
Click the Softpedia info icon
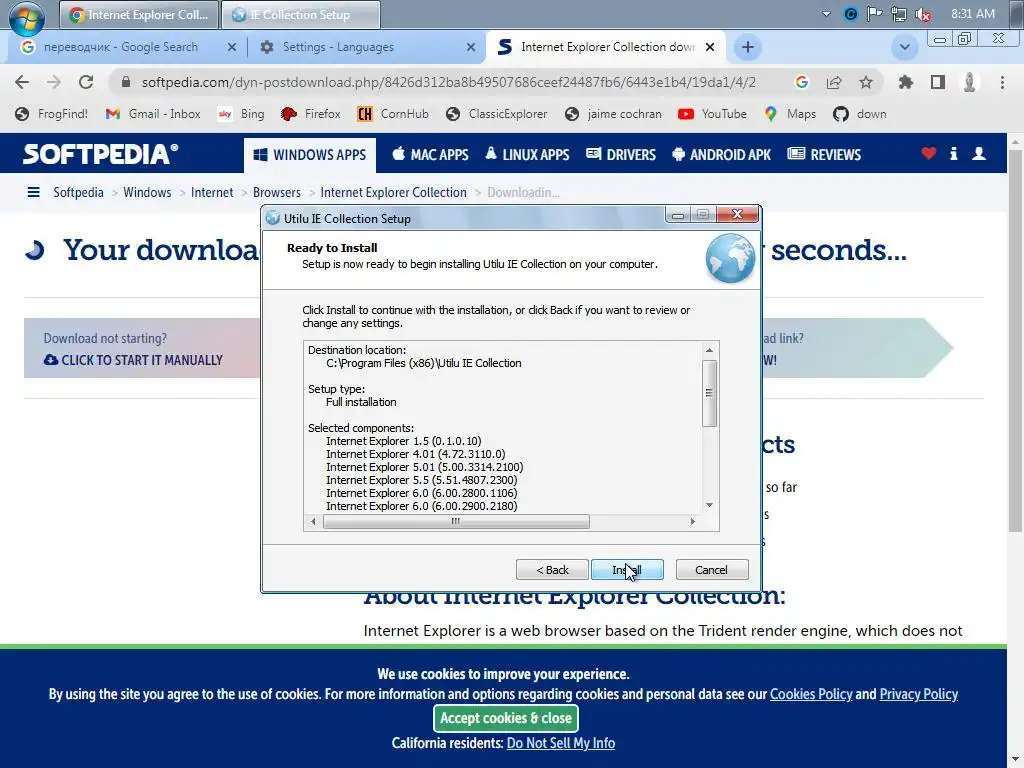click(x=953, y=153)
